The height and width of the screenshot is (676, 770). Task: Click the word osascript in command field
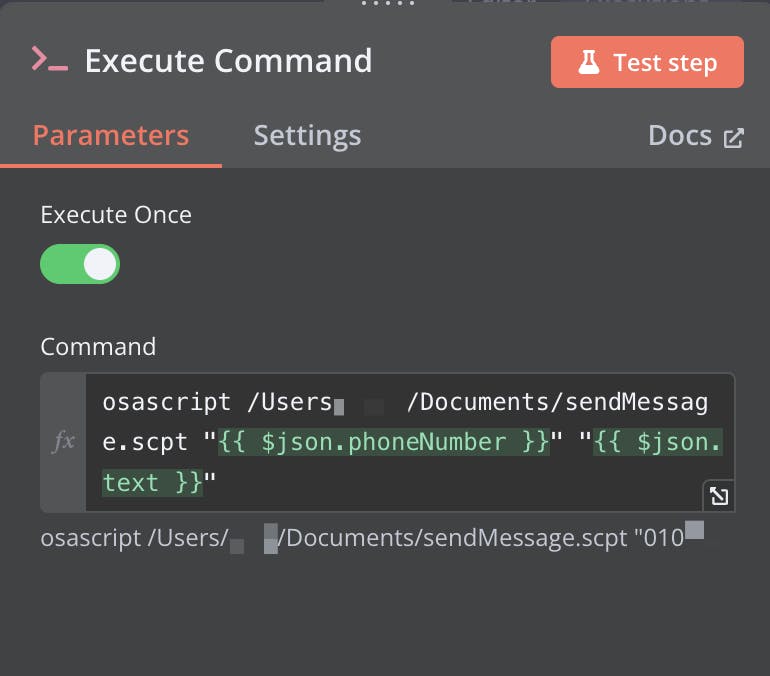[x=166, y=403]
